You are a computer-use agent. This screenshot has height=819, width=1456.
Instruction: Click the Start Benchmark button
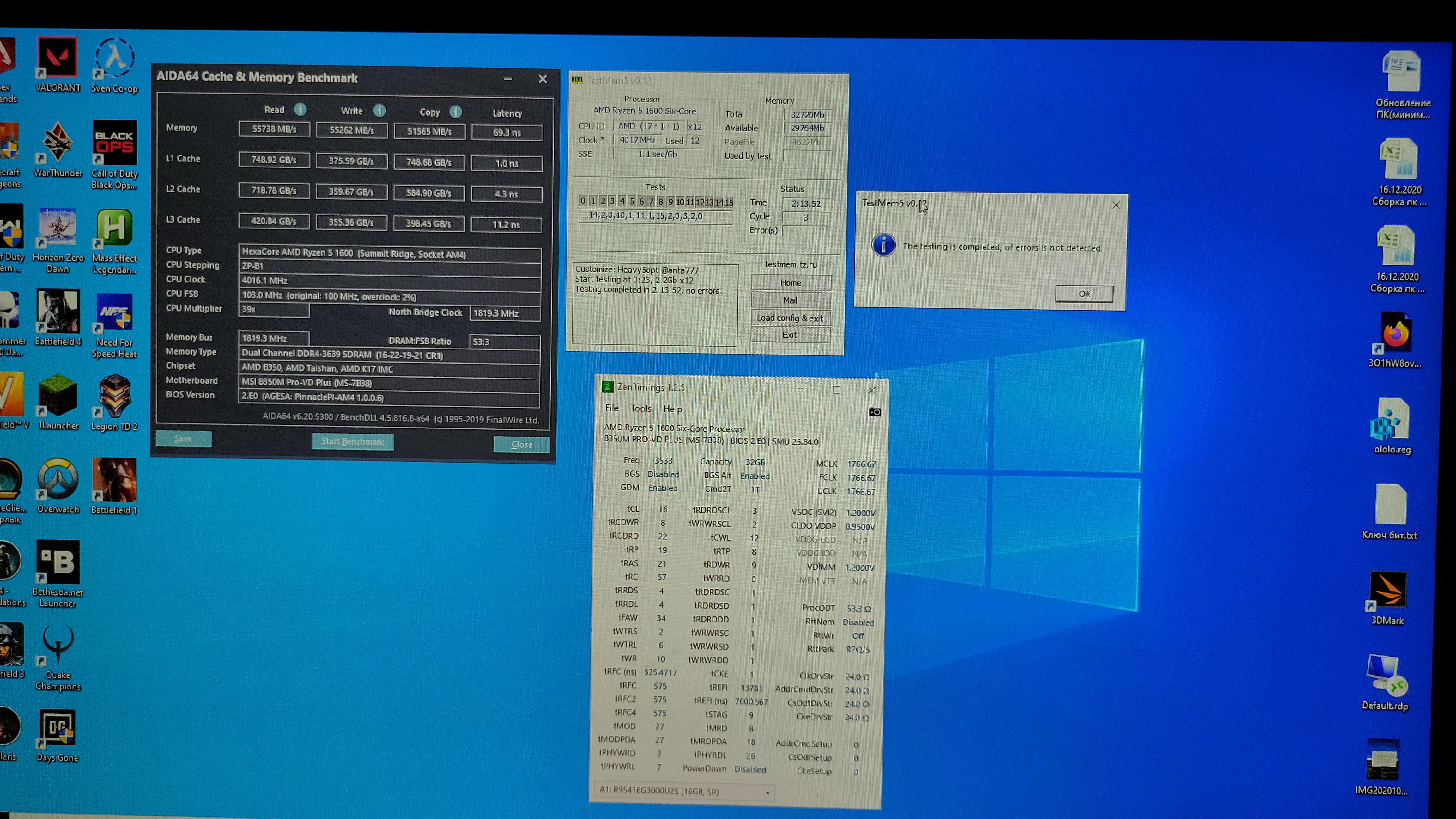(353, 441)
